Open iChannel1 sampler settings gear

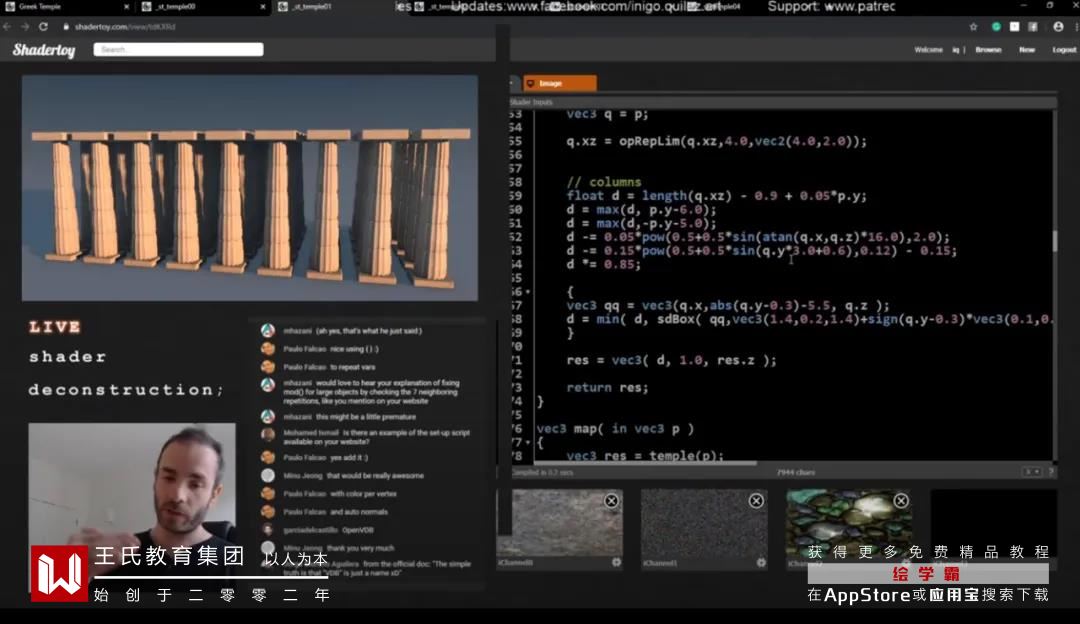coord(761,563)
